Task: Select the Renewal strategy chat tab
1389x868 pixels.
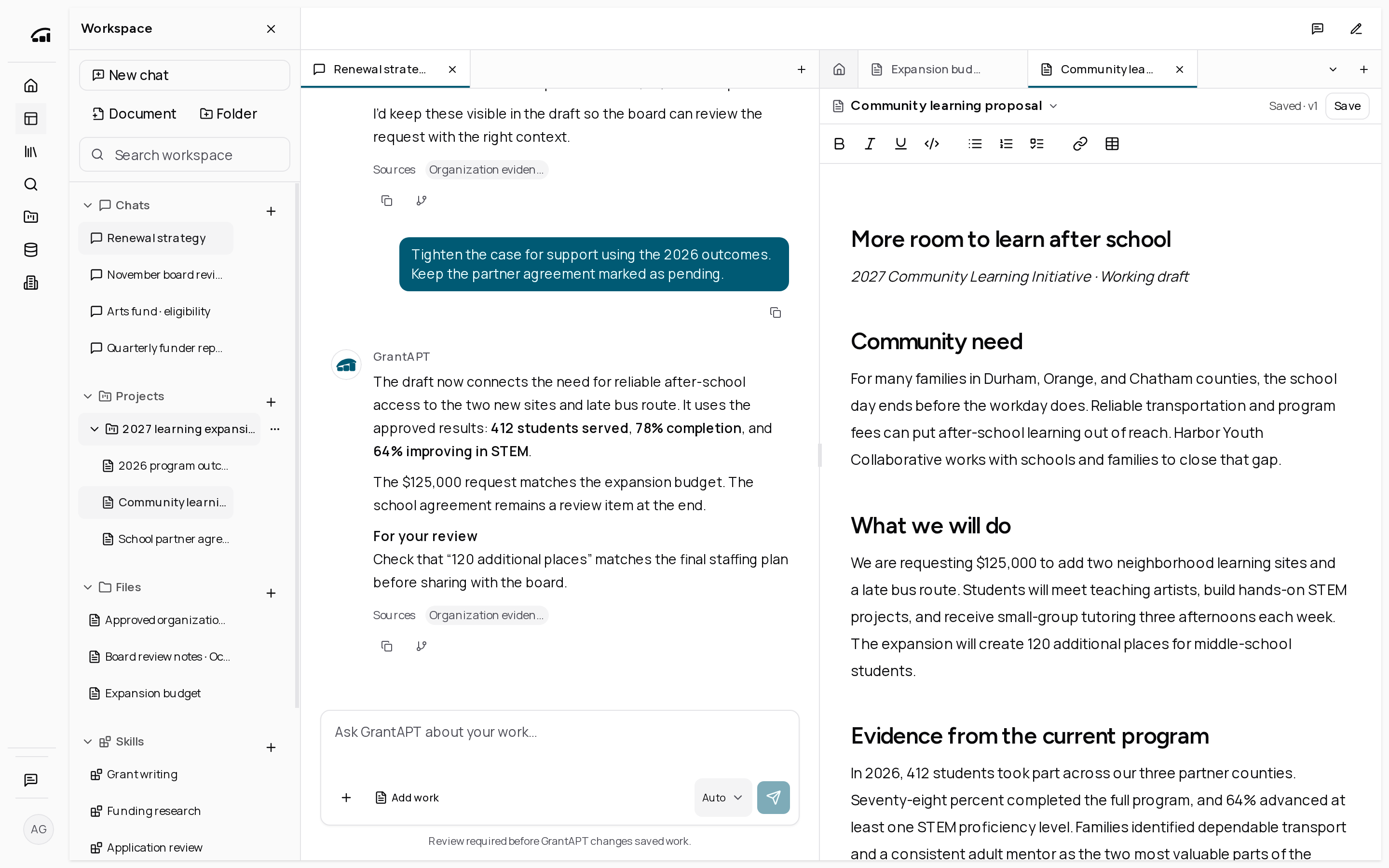Action: 385,69
